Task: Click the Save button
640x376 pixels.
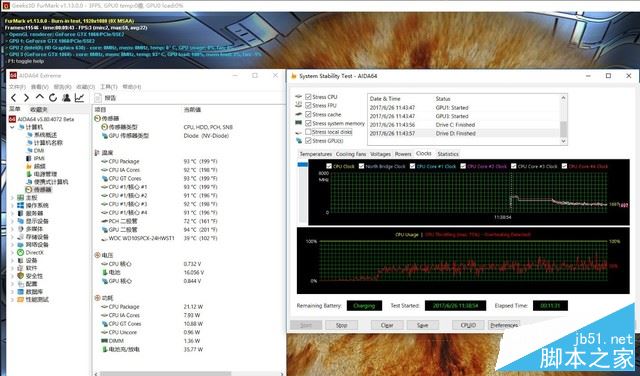Action: [x=422, y=325]
